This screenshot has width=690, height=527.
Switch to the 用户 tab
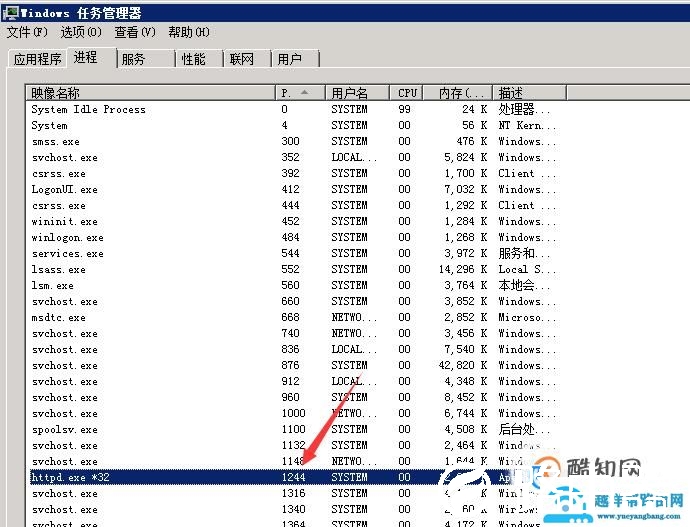pos(295,59)
